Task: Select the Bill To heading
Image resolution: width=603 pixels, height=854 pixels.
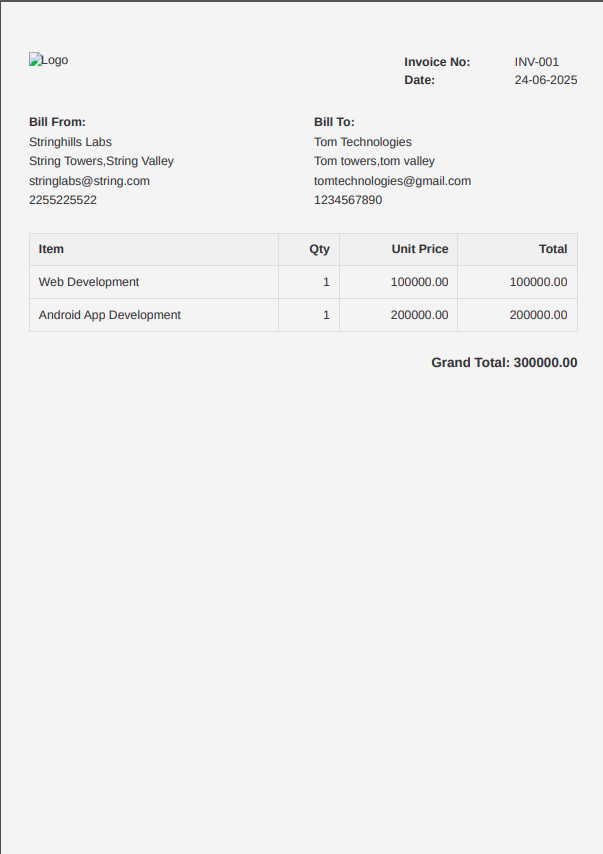Action: (x=334, y=122)
